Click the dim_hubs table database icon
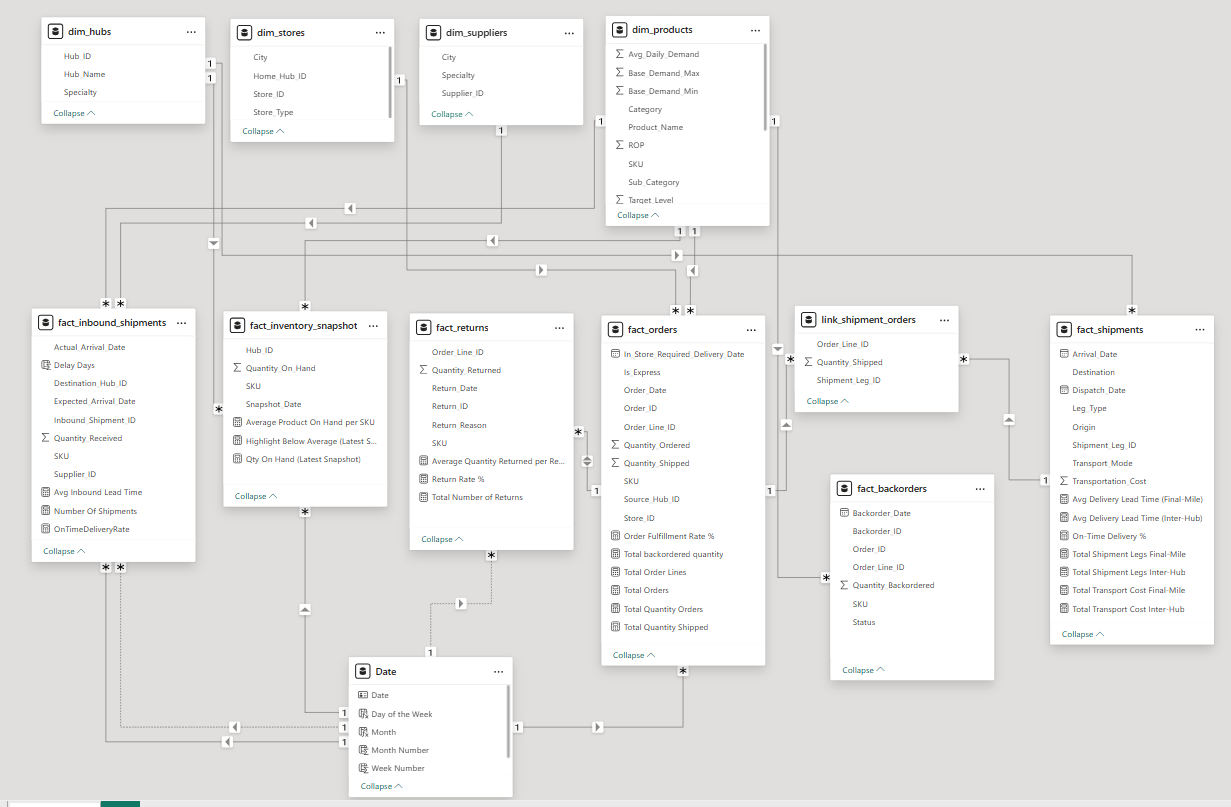 point(55,32)
